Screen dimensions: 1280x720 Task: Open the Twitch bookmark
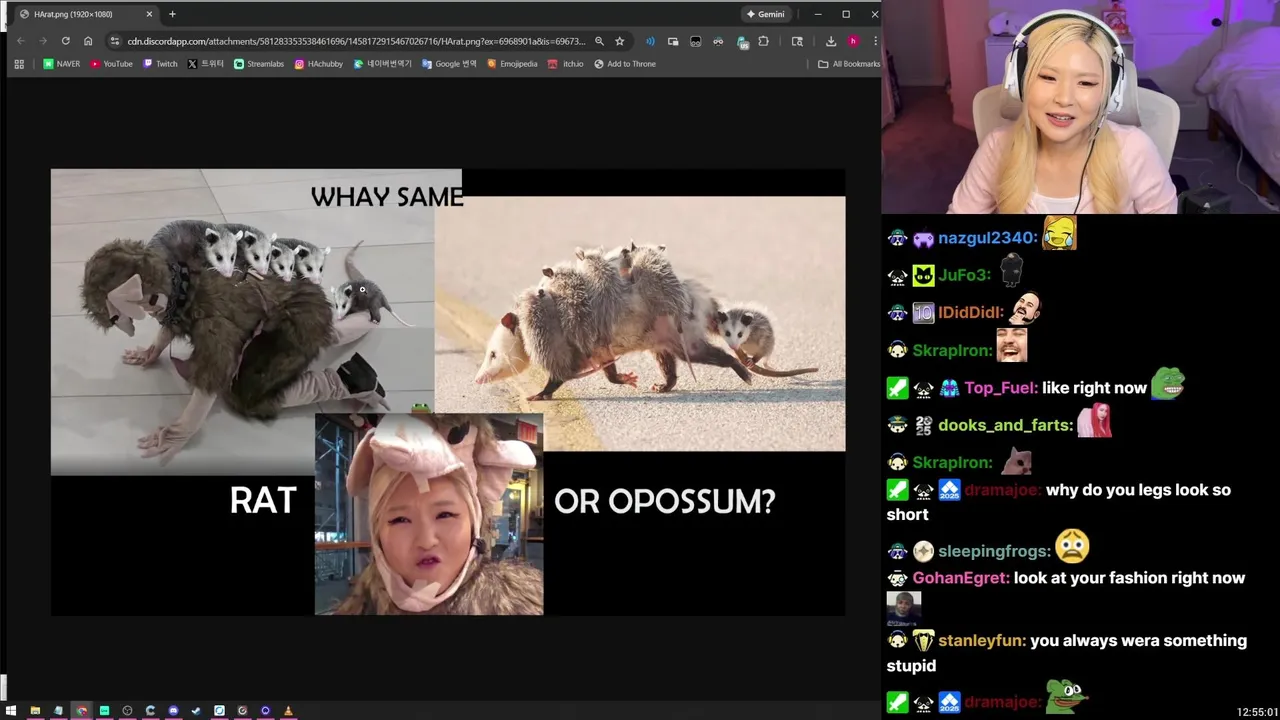point(160,64)
